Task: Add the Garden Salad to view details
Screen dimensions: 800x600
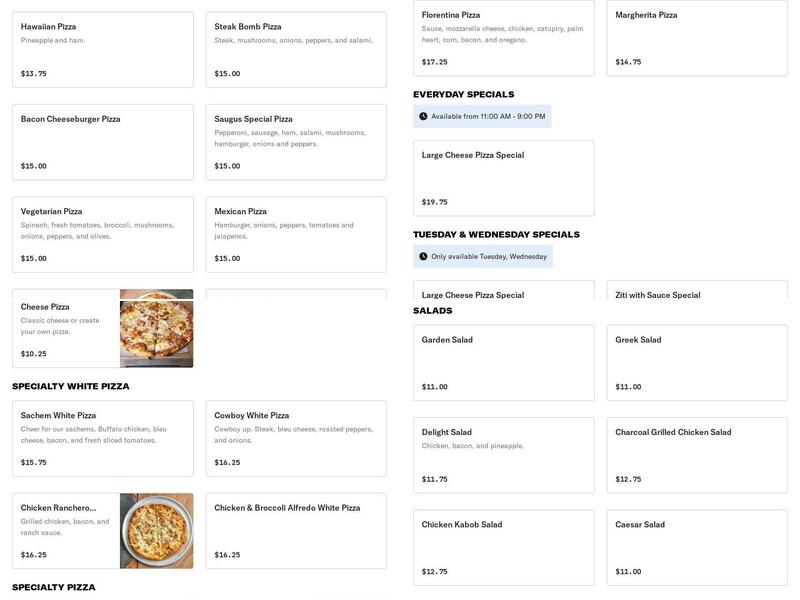Action: pos(505,360)
